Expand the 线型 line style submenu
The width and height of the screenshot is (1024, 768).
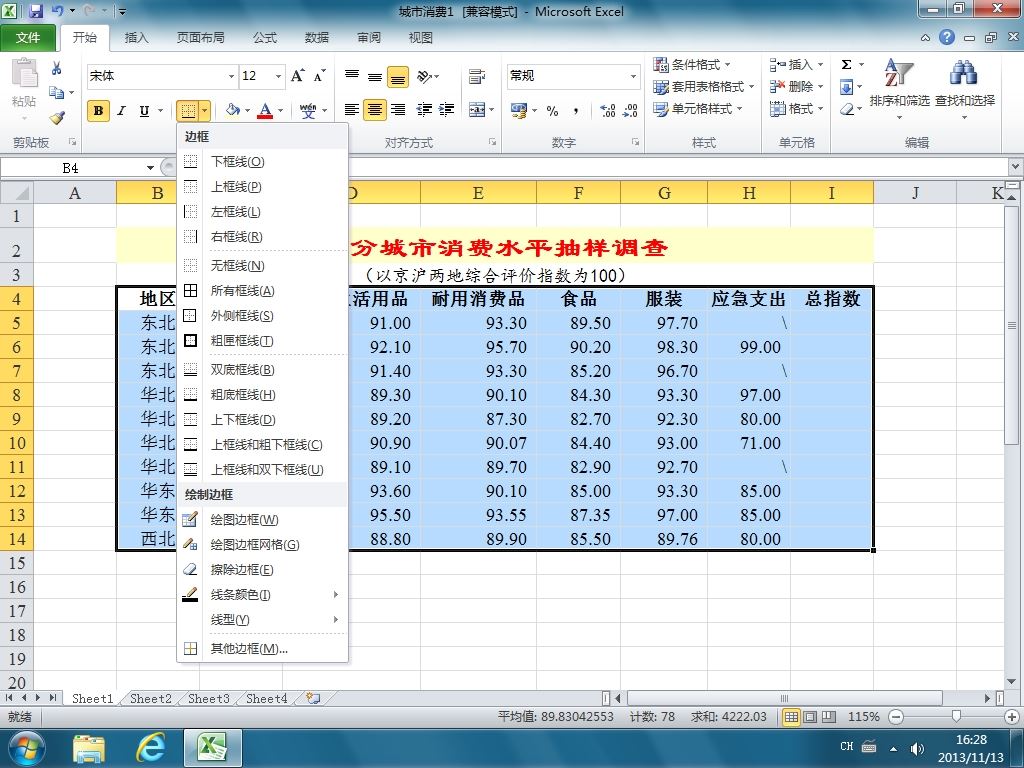[262, 619]
